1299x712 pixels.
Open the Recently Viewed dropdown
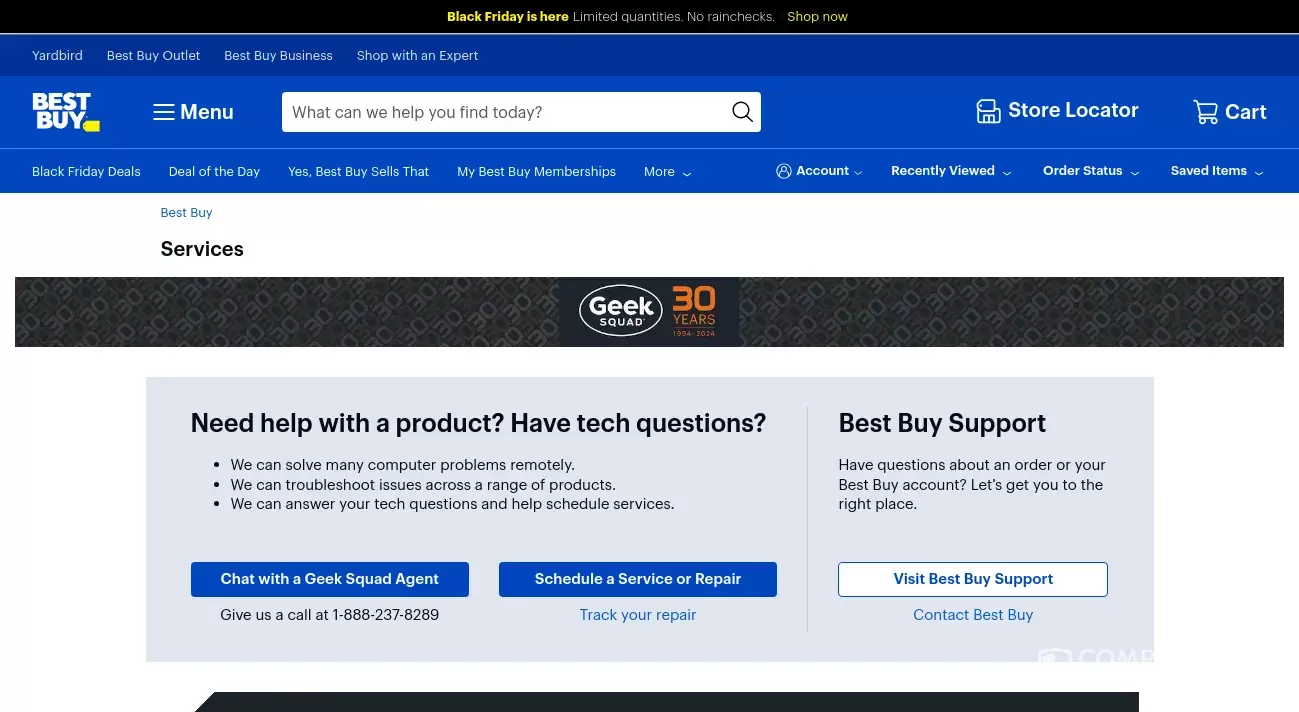(951, 171)
